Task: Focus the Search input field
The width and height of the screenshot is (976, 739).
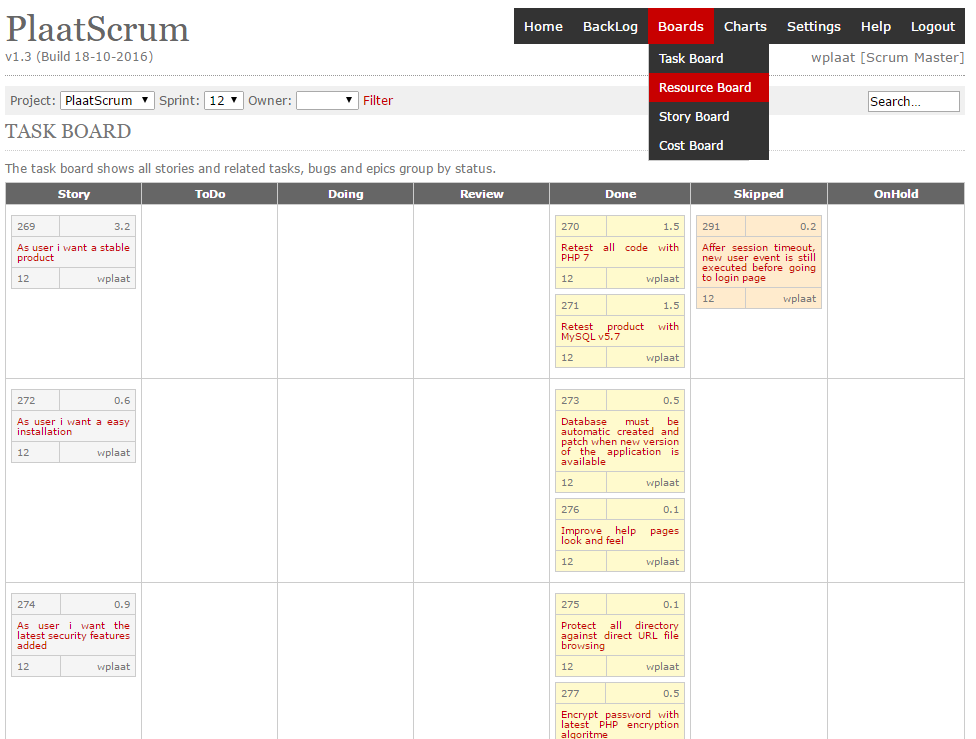Action: tap(914, 101)
